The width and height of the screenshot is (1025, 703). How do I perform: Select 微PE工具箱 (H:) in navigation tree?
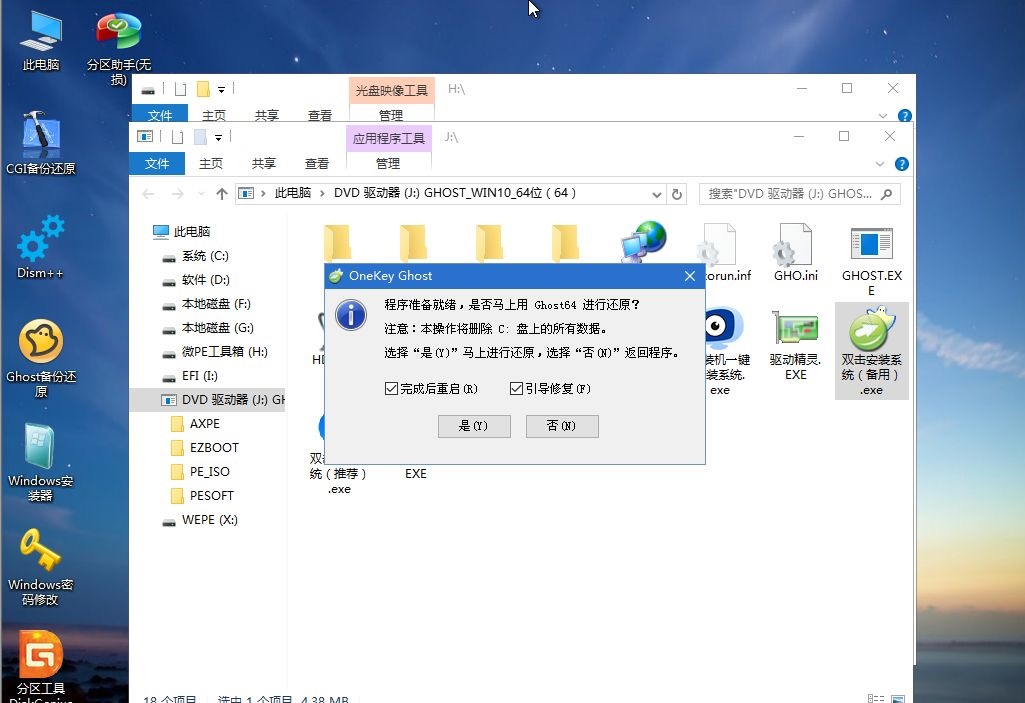(x=224, y=352)
